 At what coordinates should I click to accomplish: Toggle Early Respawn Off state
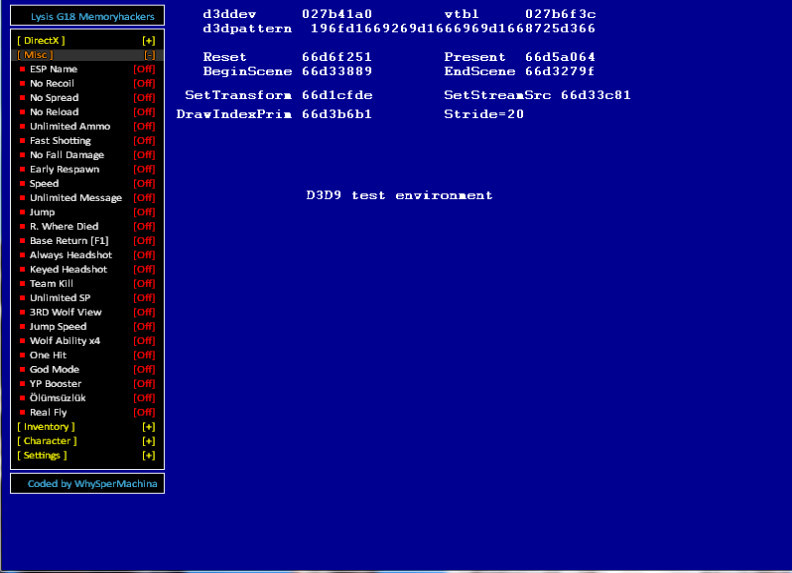pyautogui.click(x=144, y=169)
